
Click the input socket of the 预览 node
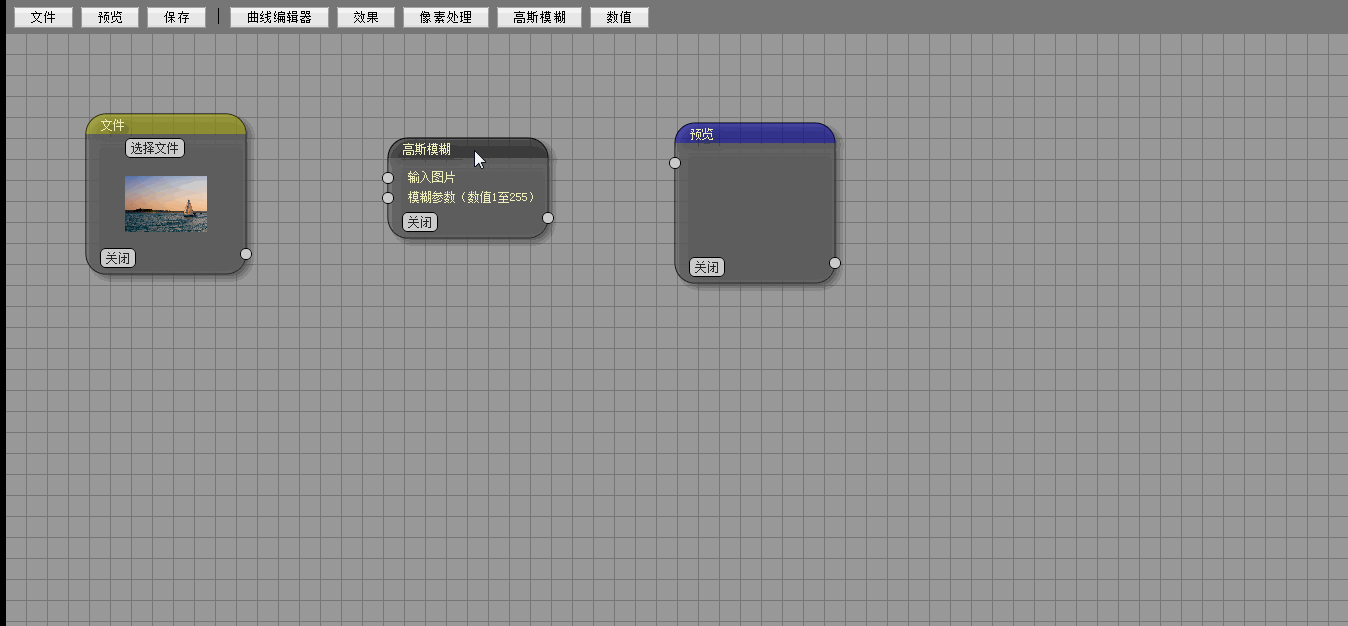(675, 163)
